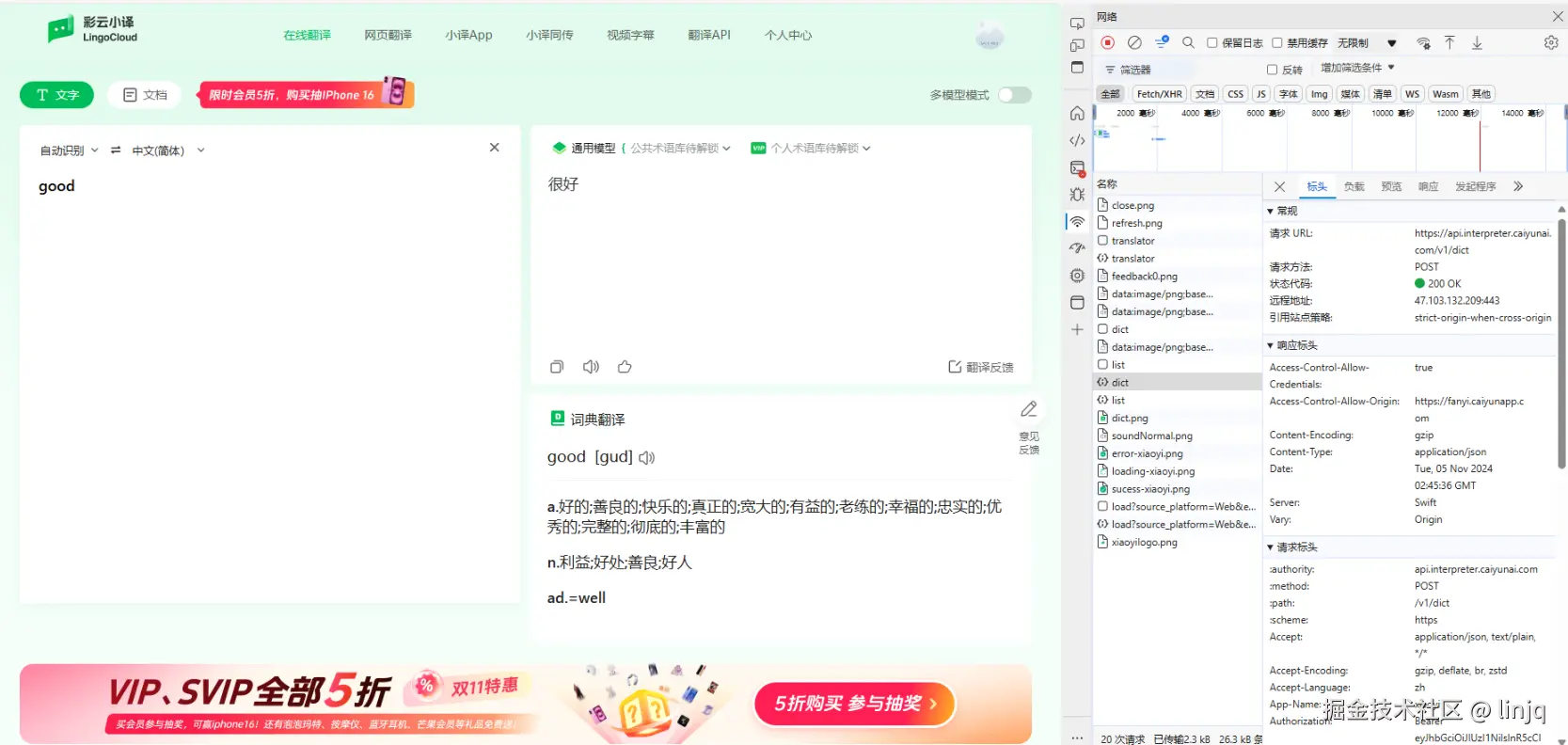Filter requests by WS type
The width and height of the screenshot is (1568, 745).
coord(1412,93)
